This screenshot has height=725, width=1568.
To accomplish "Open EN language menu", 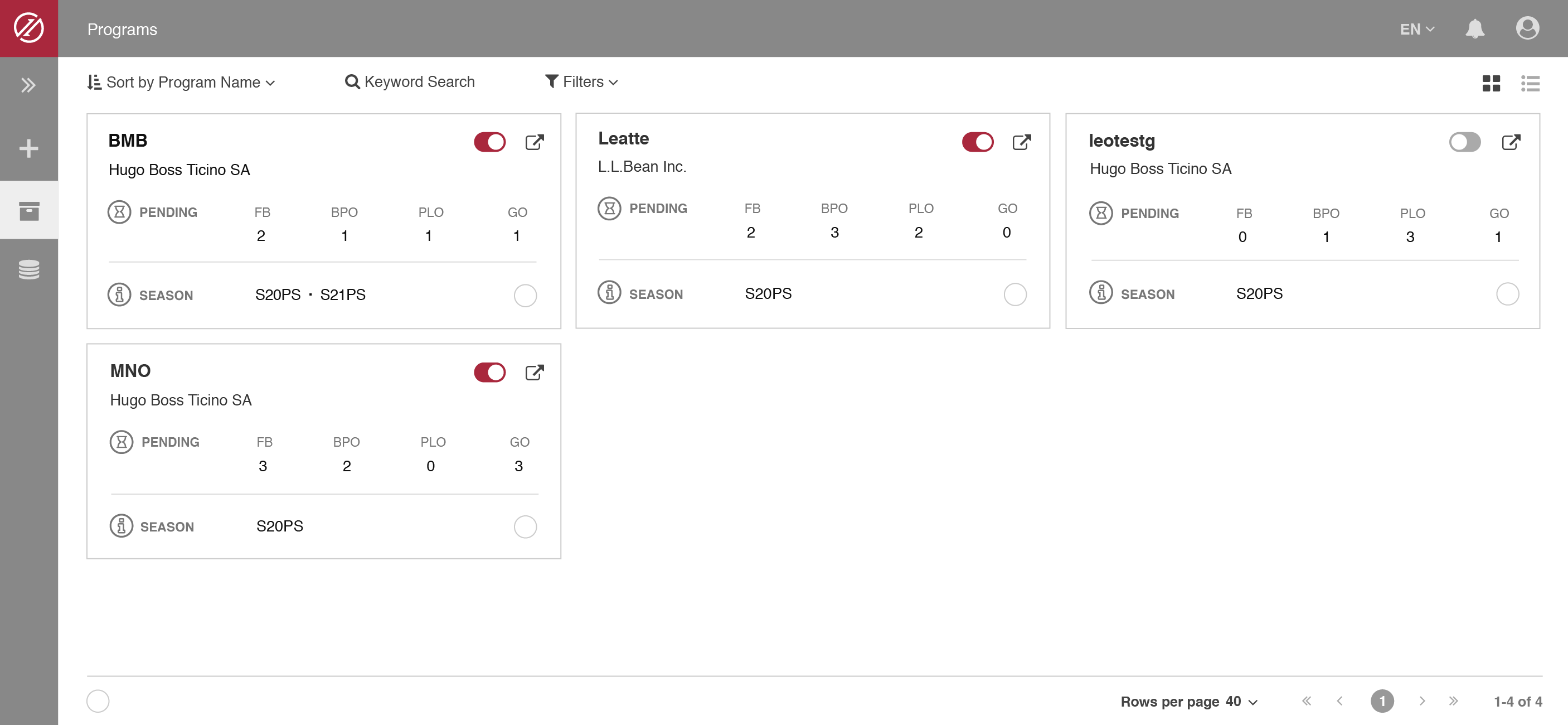I will pyautogui.click(x=1416, y=29).
